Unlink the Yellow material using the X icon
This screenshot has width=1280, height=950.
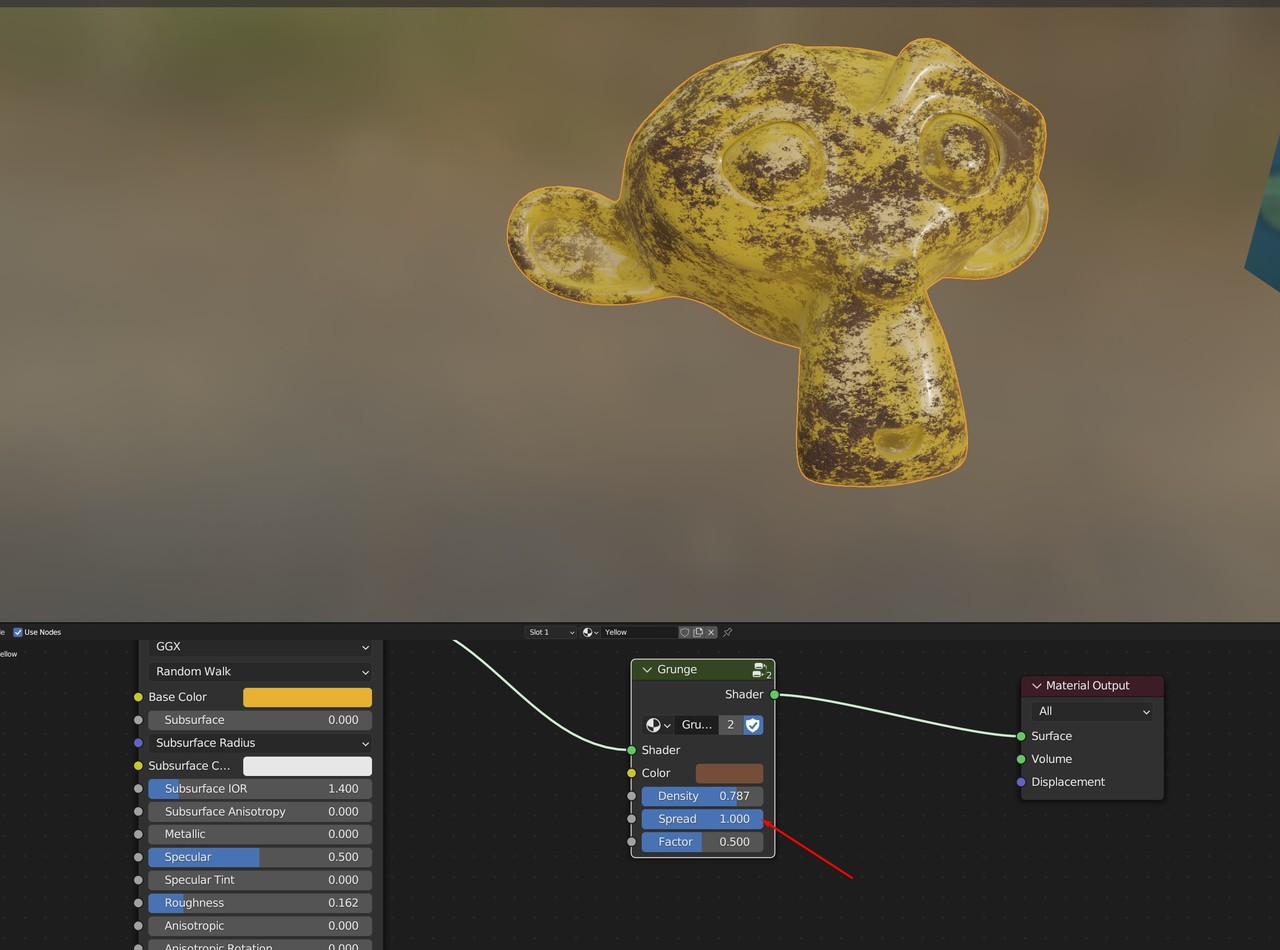tap(711, 632)
